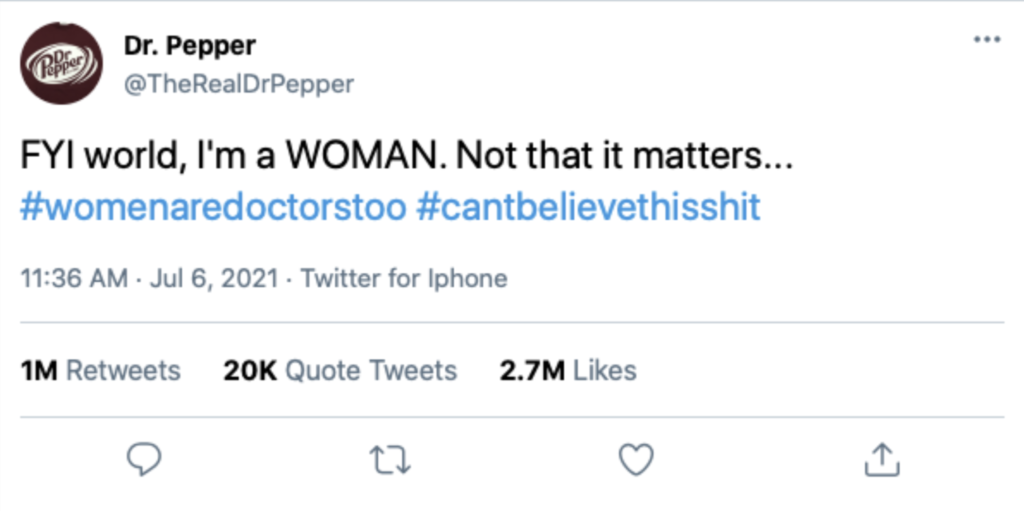Open the more options three-dot menu

[x=987, y=40]
